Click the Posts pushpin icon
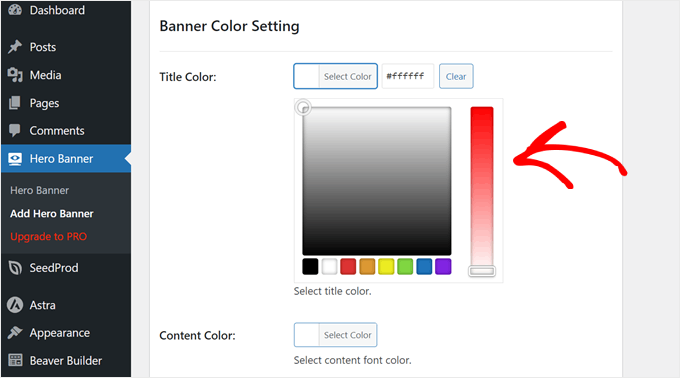680x378 pixels. coord(15,47)
